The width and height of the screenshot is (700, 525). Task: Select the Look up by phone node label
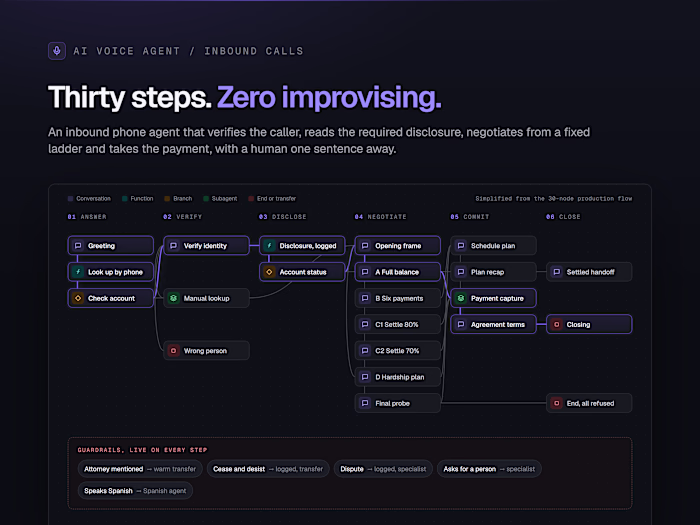click(115, 272)
